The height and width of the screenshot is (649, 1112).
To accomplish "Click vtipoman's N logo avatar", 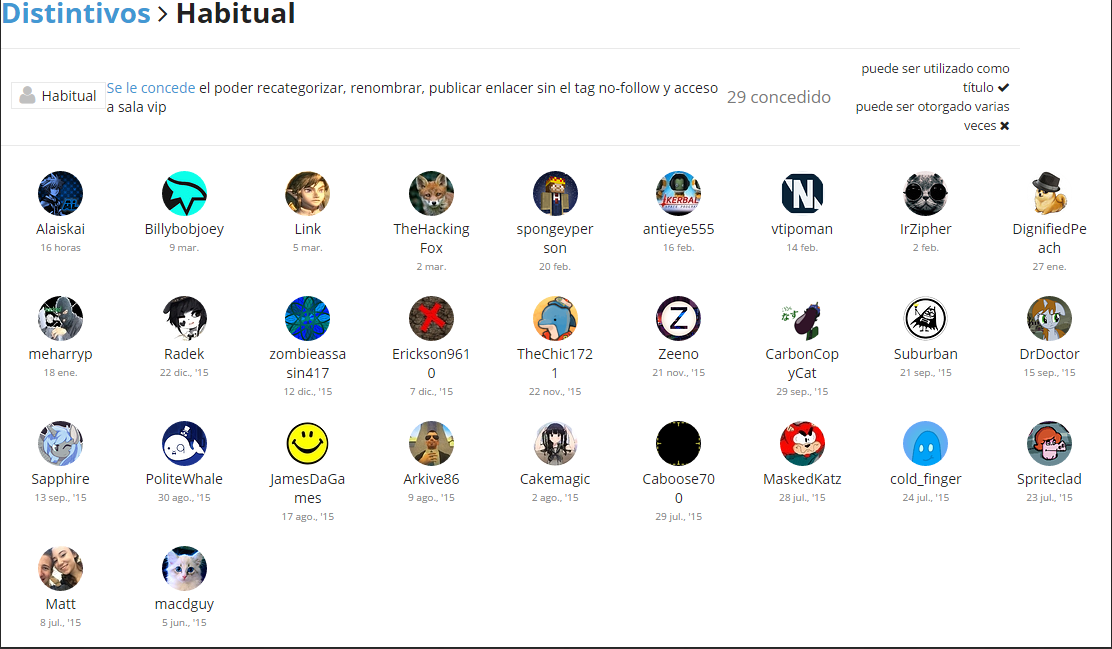I will click(x=802, y=194).
